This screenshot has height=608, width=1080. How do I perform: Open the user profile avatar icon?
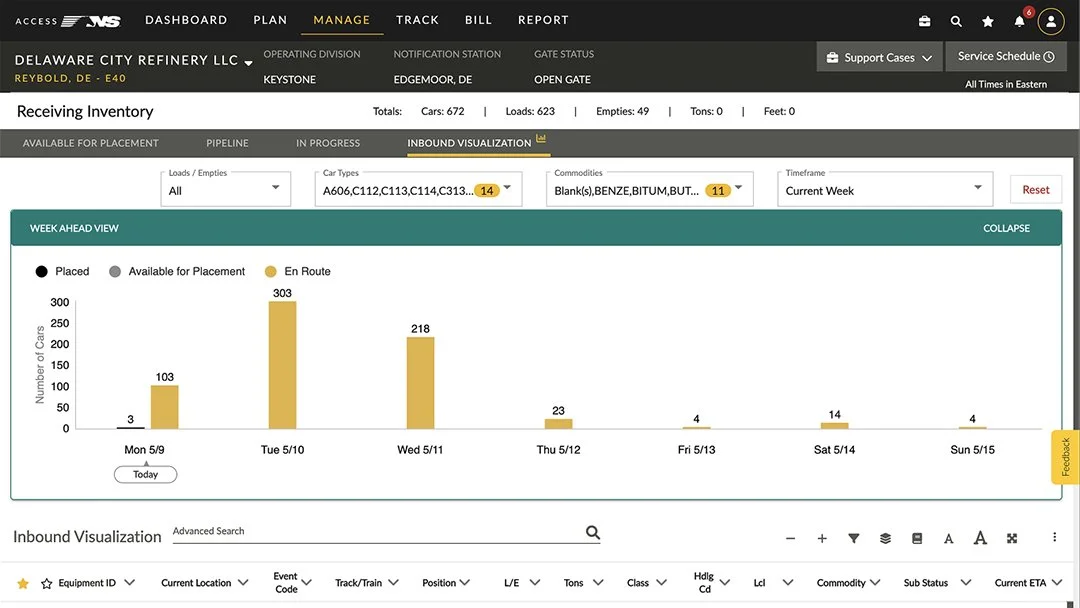coord(1051,21)
